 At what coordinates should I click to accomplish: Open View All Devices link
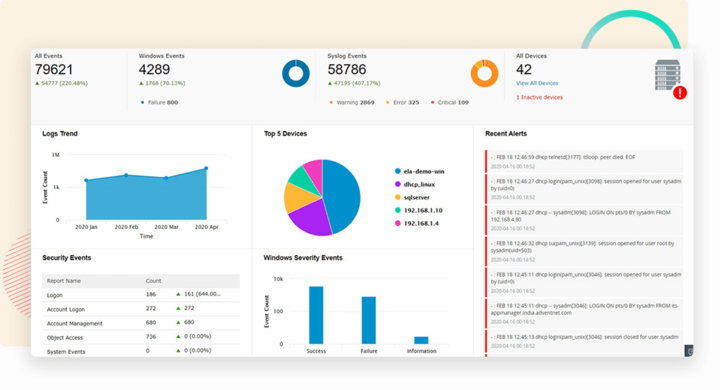[x=537, y=83]
